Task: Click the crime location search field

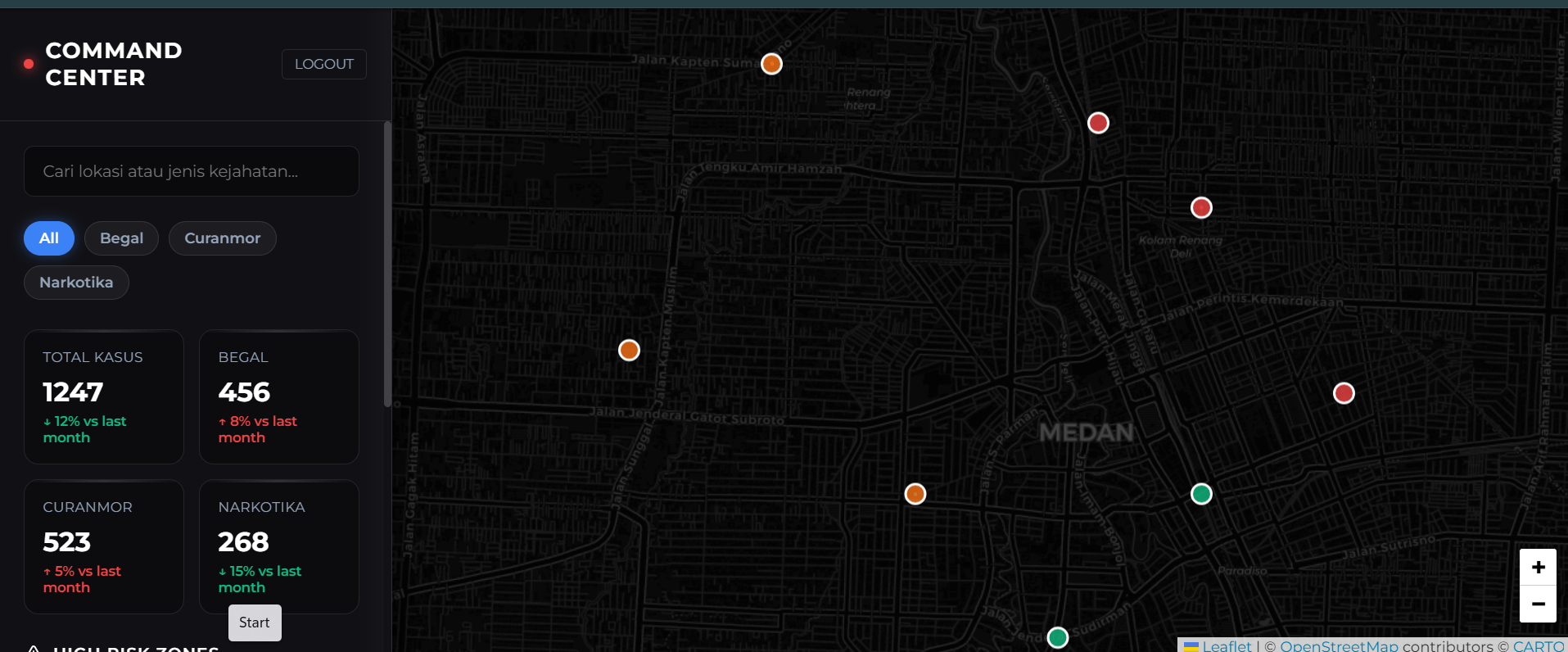Action: point(192,171)
